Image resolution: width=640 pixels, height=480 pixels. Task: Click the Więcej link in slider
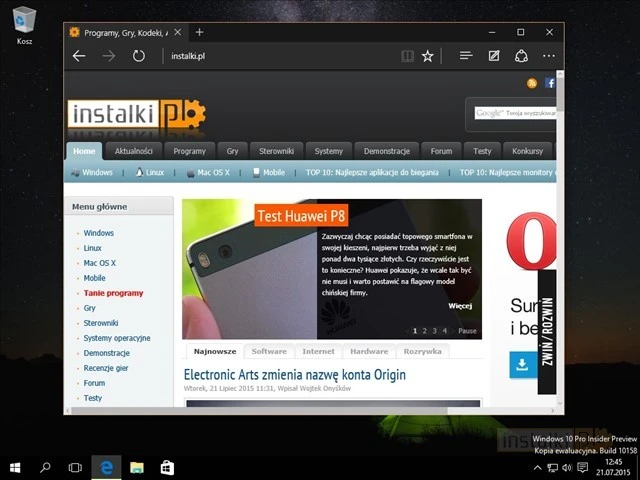[x=460, y=306]
